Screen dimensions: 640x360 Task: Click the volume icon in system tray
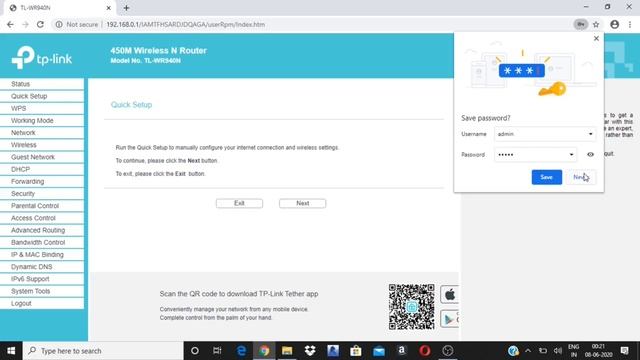558,351
